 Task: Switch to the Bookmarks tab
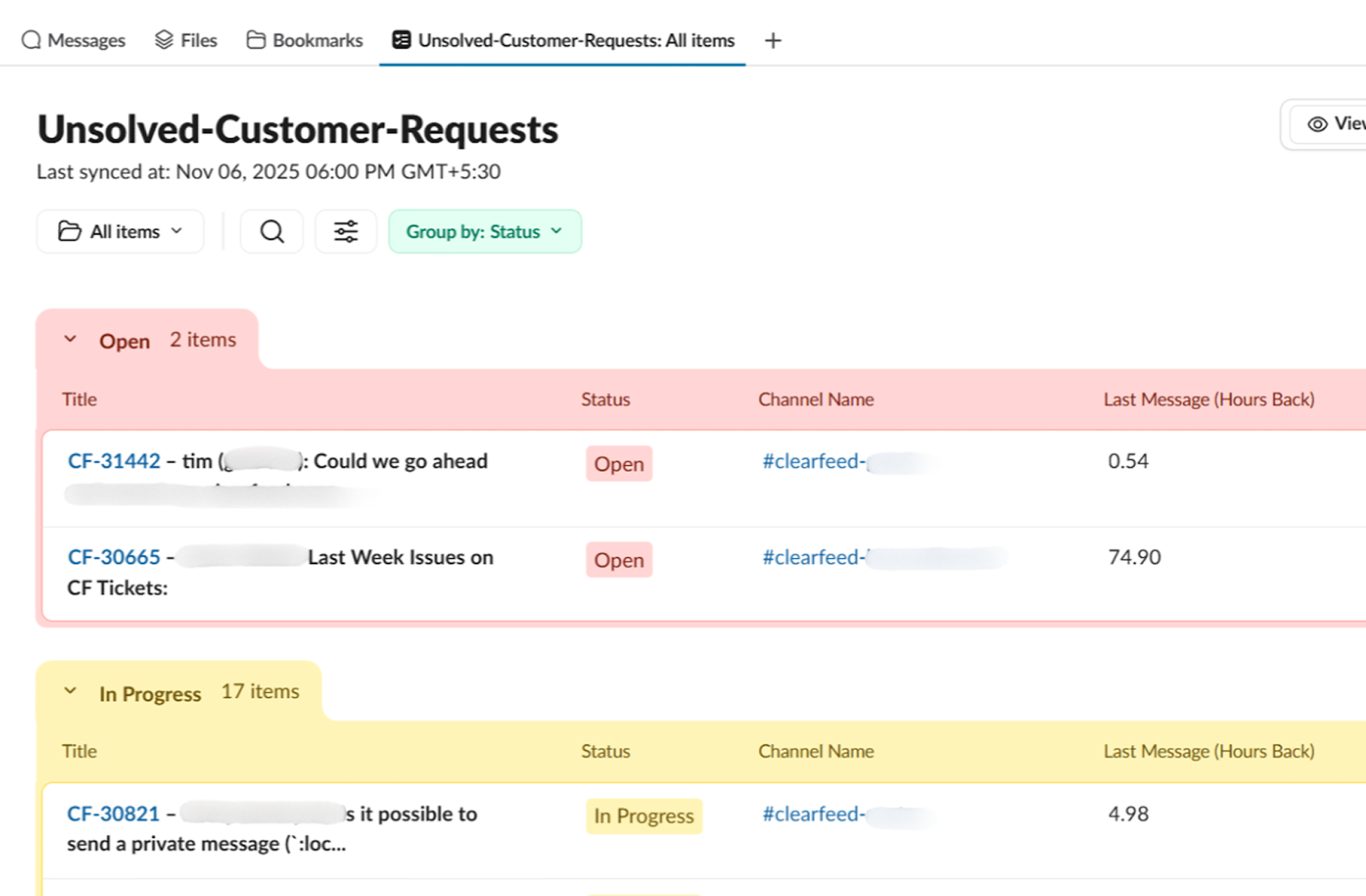click(x=304, y=39)
